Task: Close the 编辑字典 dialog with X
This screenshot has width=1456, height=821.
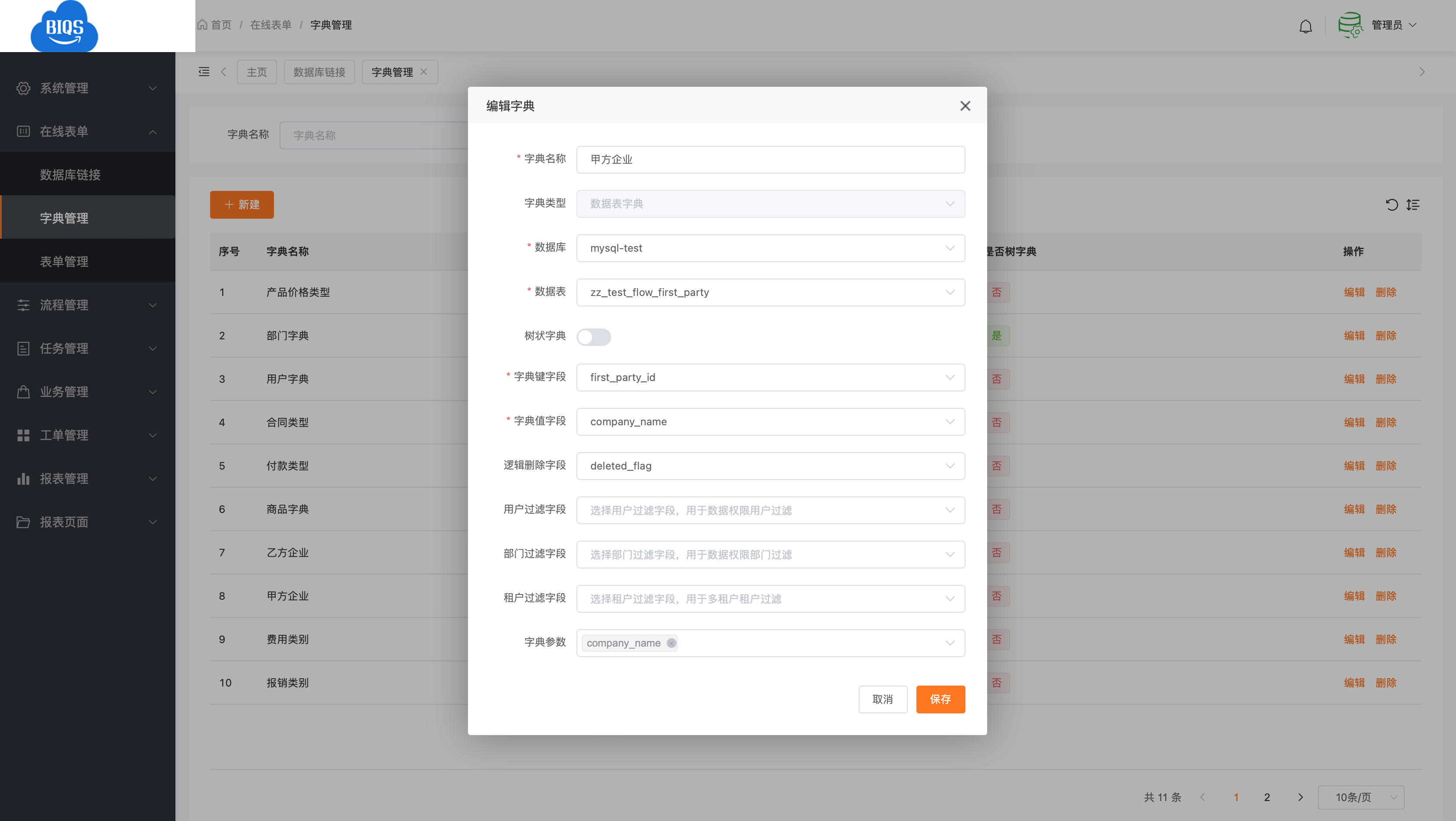Action: [x=965, y=105]
